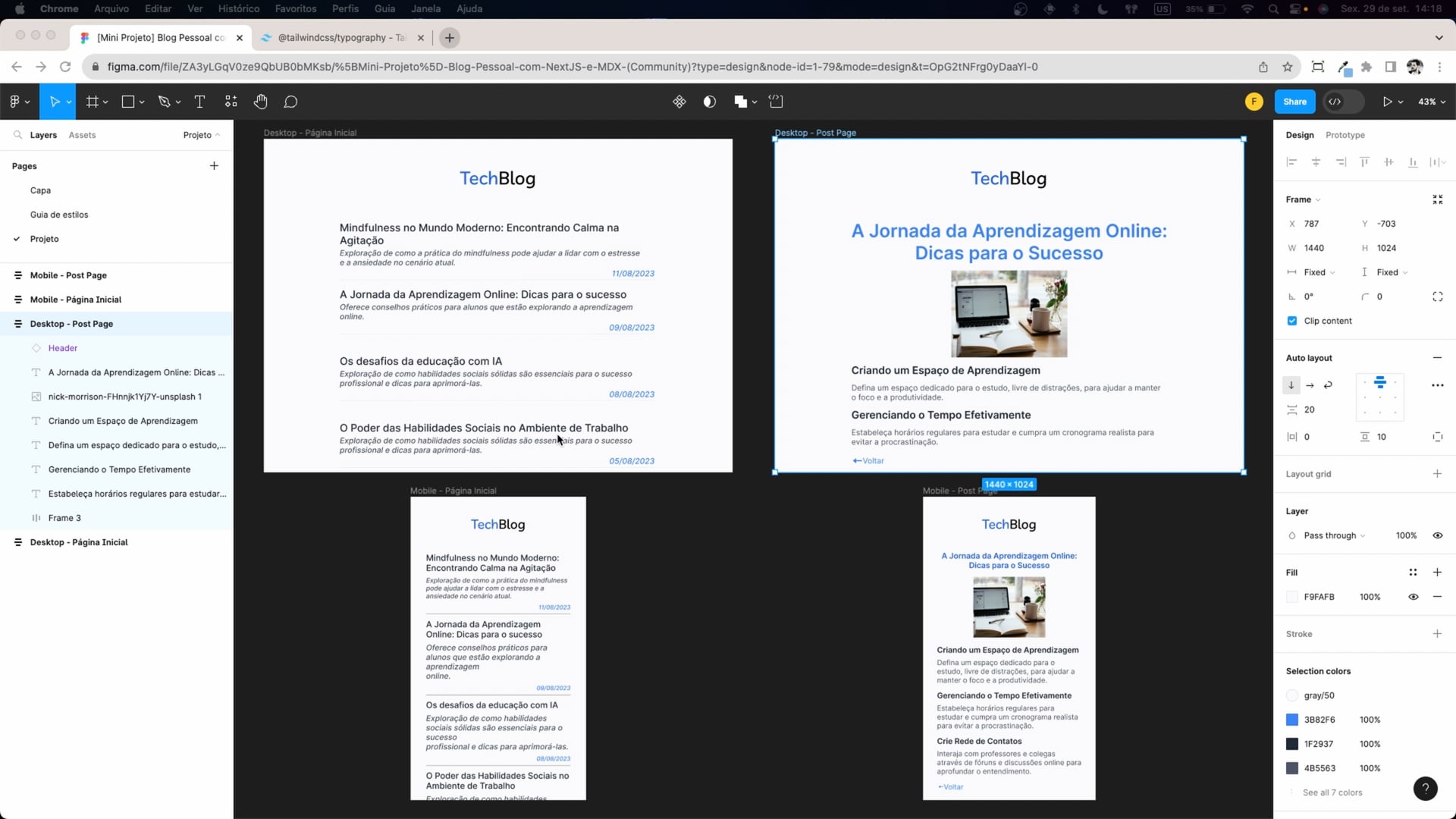Viewport: 1456px width, 819px height.
Task: Click See all 7 colors
Action: (1332, 792)
